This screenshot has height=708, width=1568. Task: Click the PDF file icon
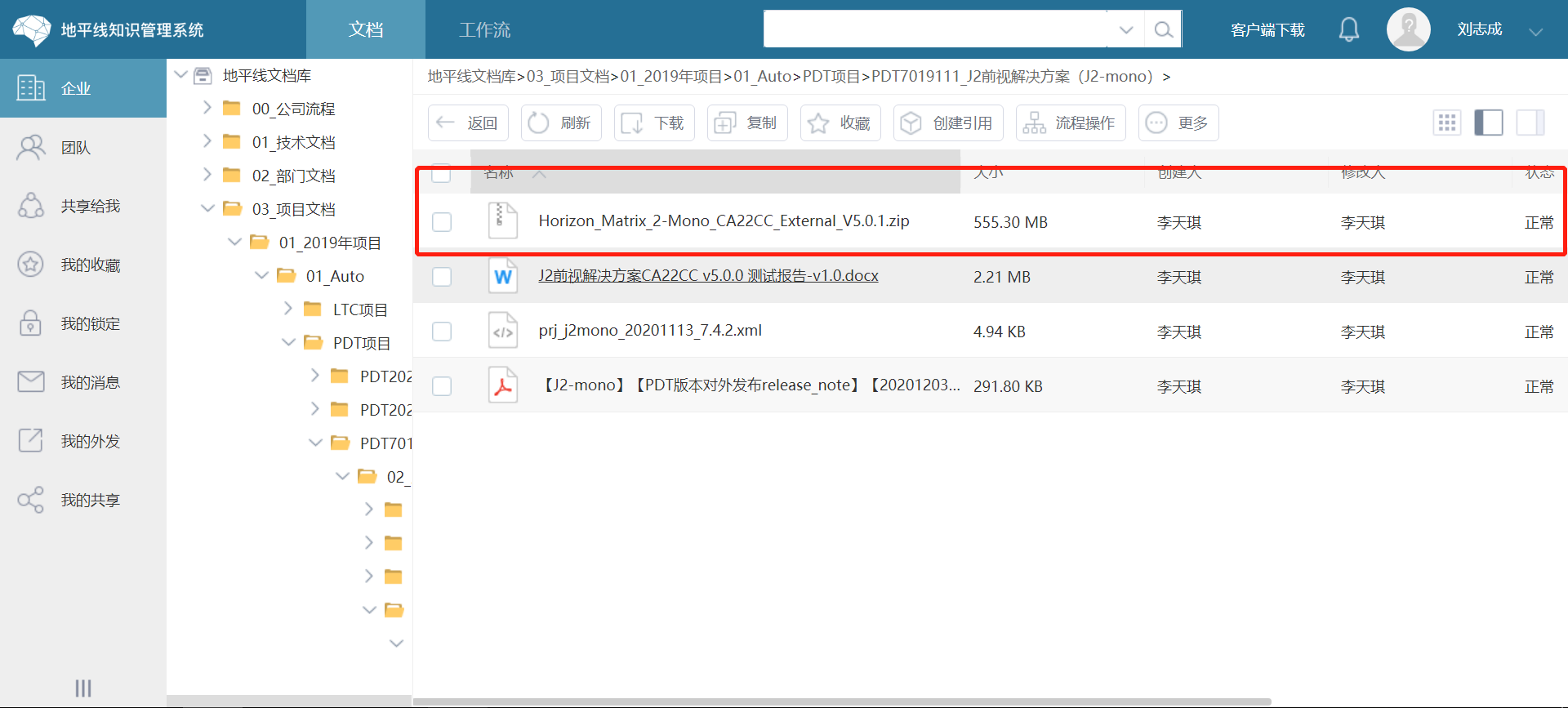503,385
